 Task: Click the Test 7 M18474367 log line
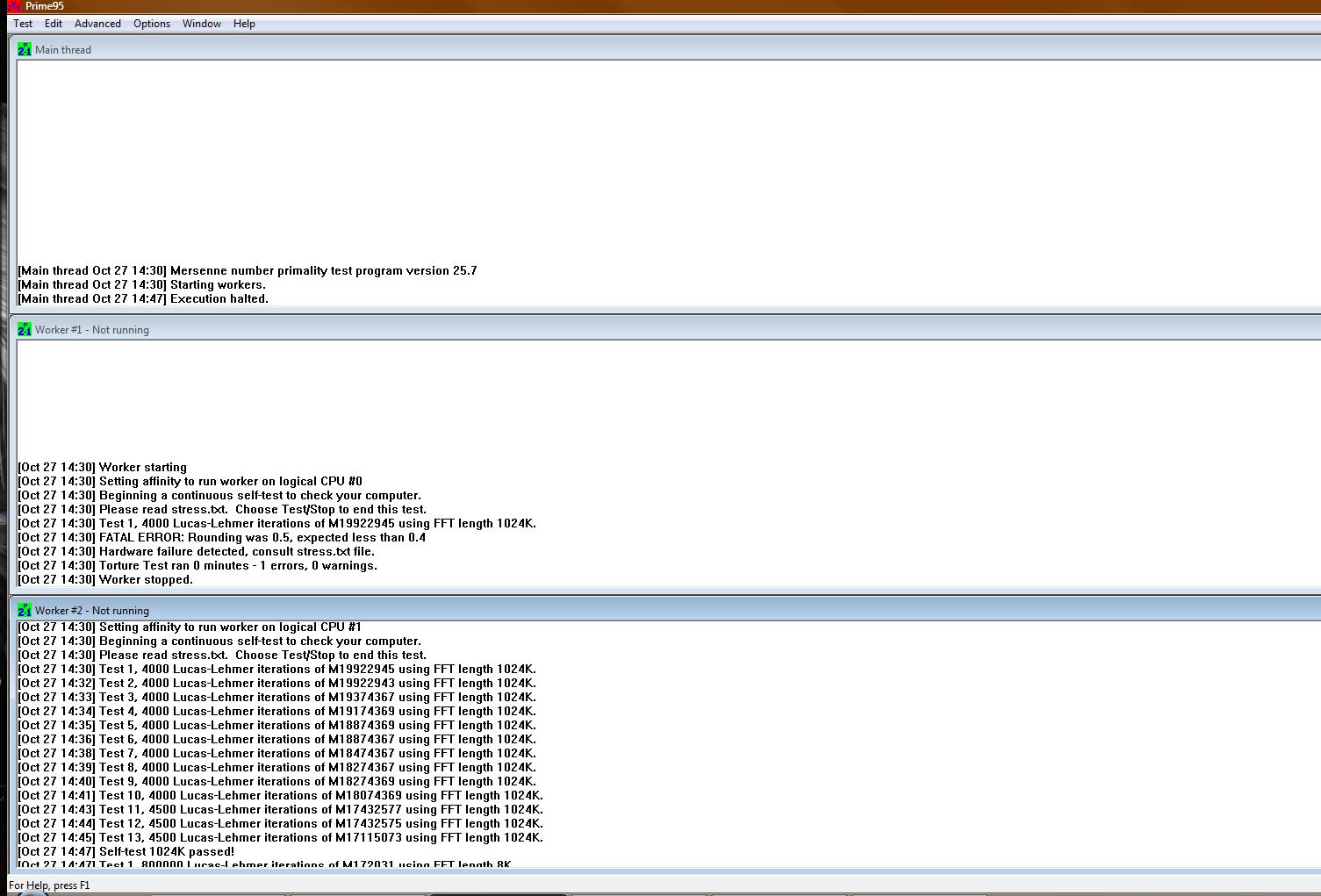point(277,753)
